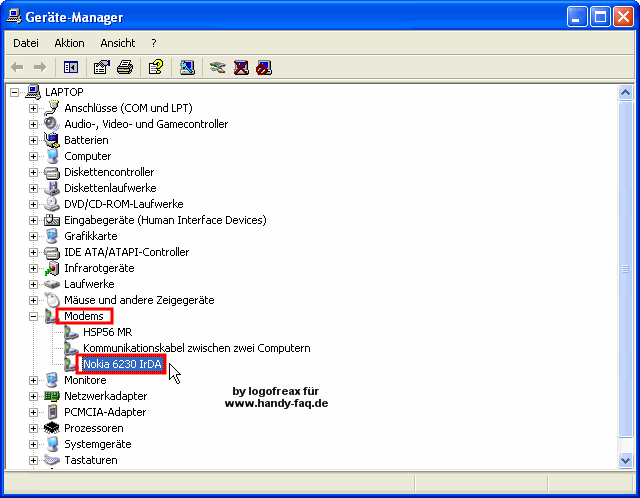
Task: Expand the Monitore node
Action: pos(33,380)
